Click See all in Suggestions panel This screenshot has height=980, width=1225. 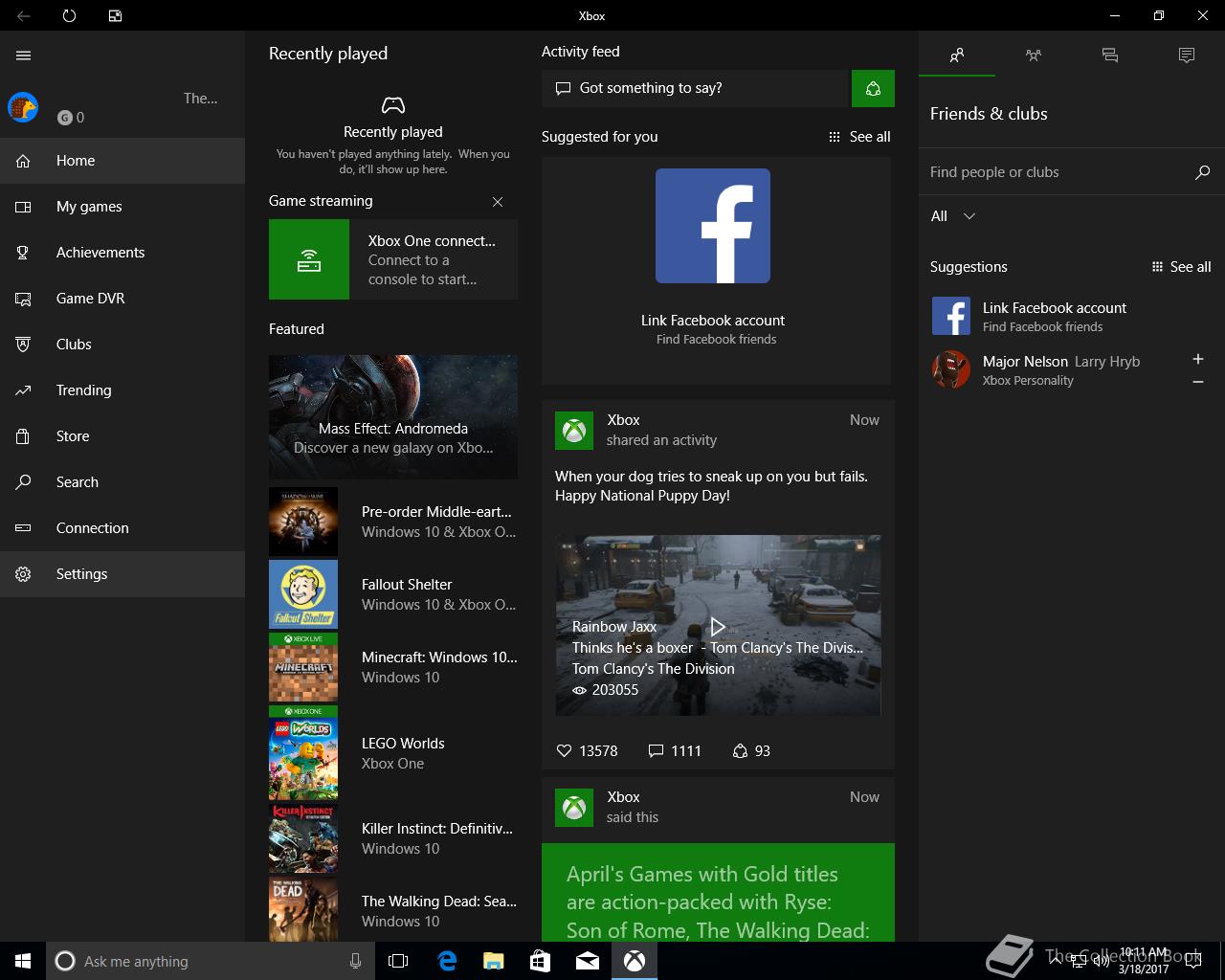tap(1181, 267)
